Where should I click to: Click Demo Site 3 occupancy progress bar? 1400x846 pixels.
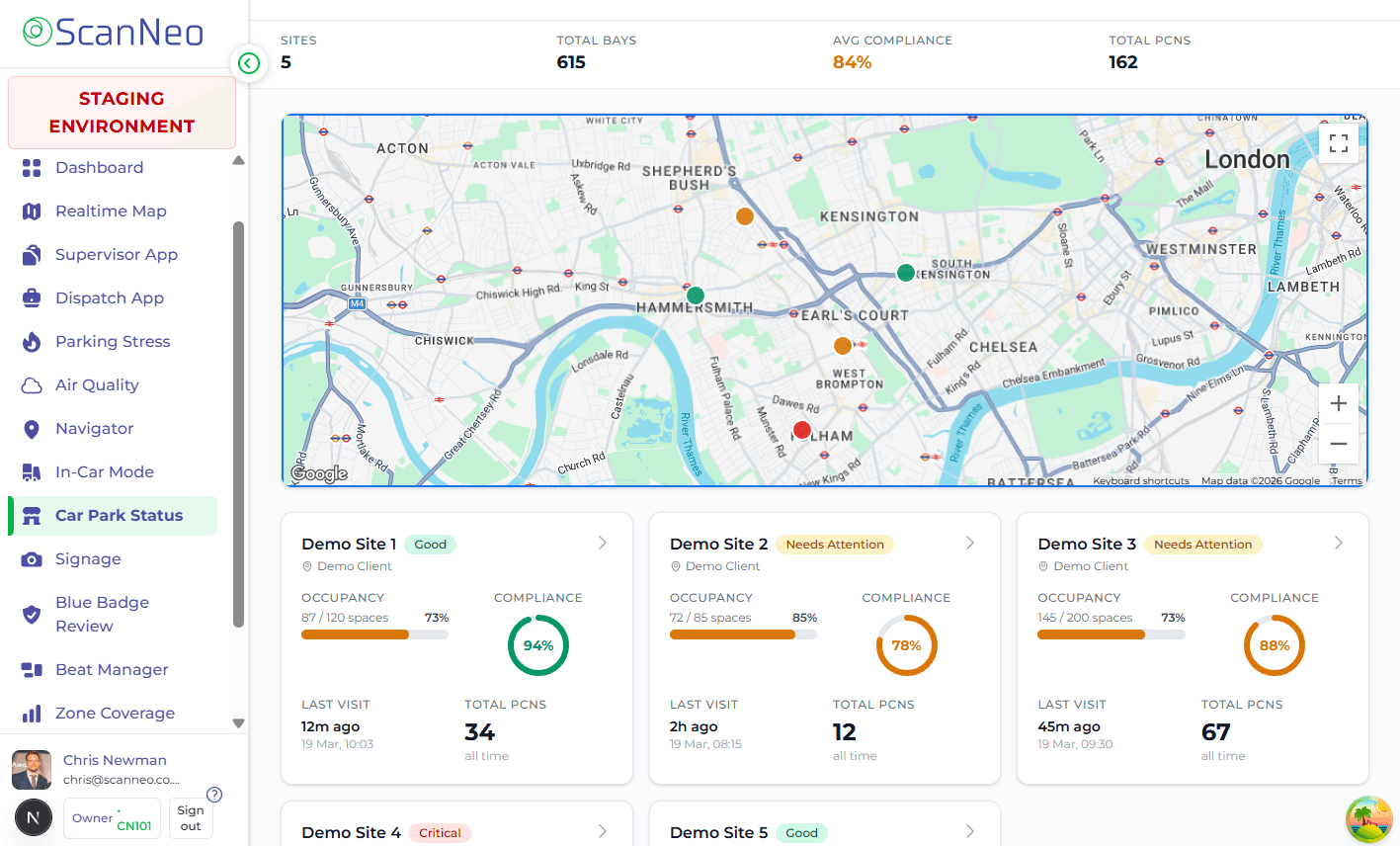click(x=1111, y=634)
